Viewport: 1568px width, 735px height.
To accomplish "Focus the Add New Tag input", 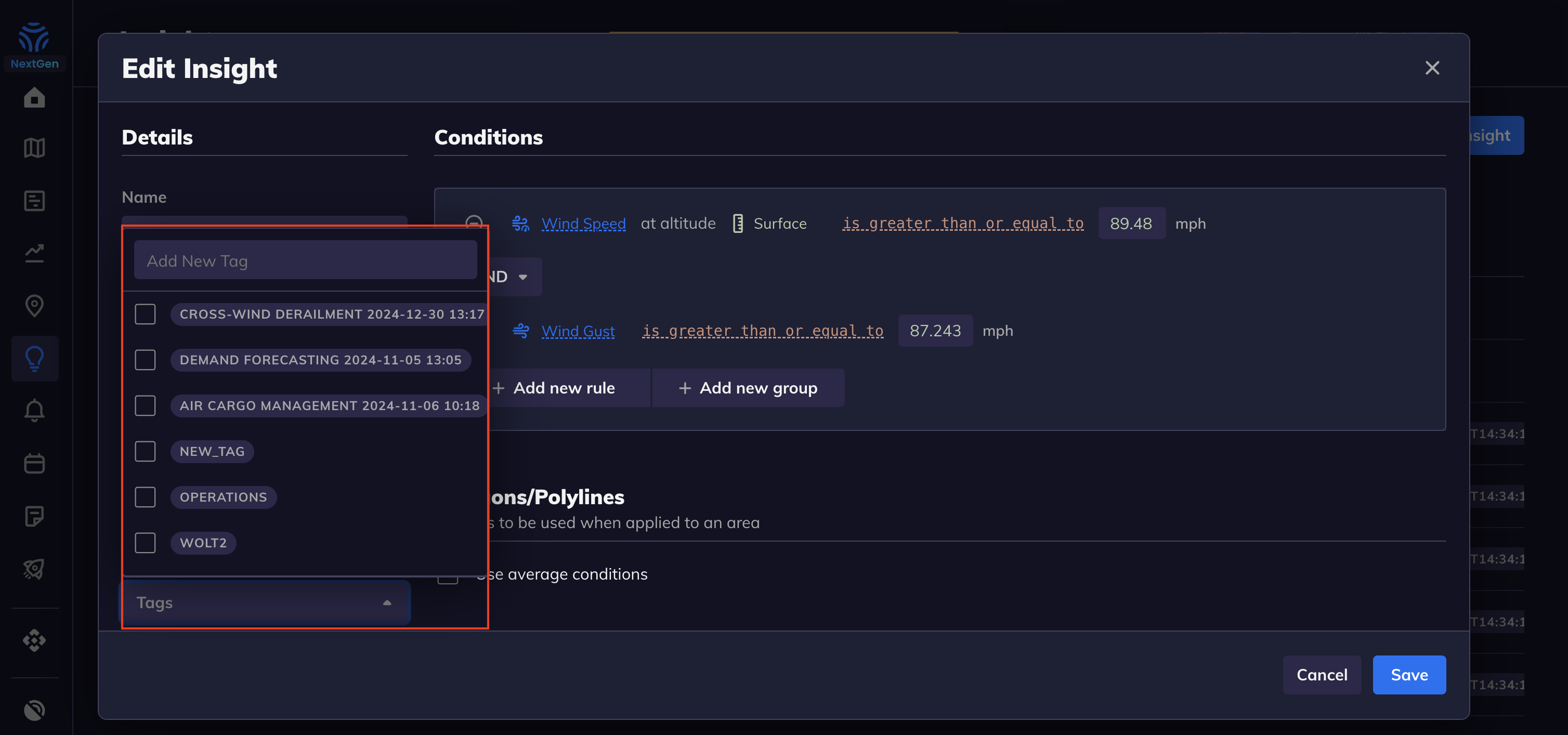I will click(305, 260).
